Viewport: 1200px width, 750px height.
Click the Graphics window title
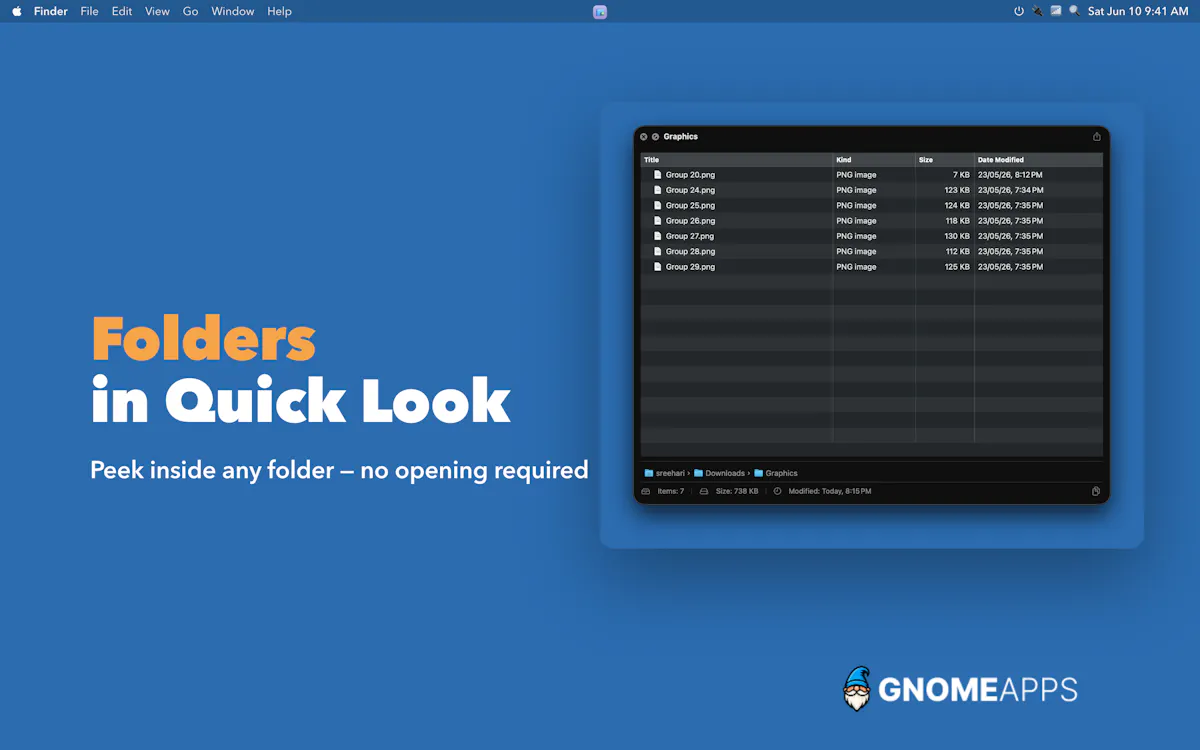click(681, 137)
